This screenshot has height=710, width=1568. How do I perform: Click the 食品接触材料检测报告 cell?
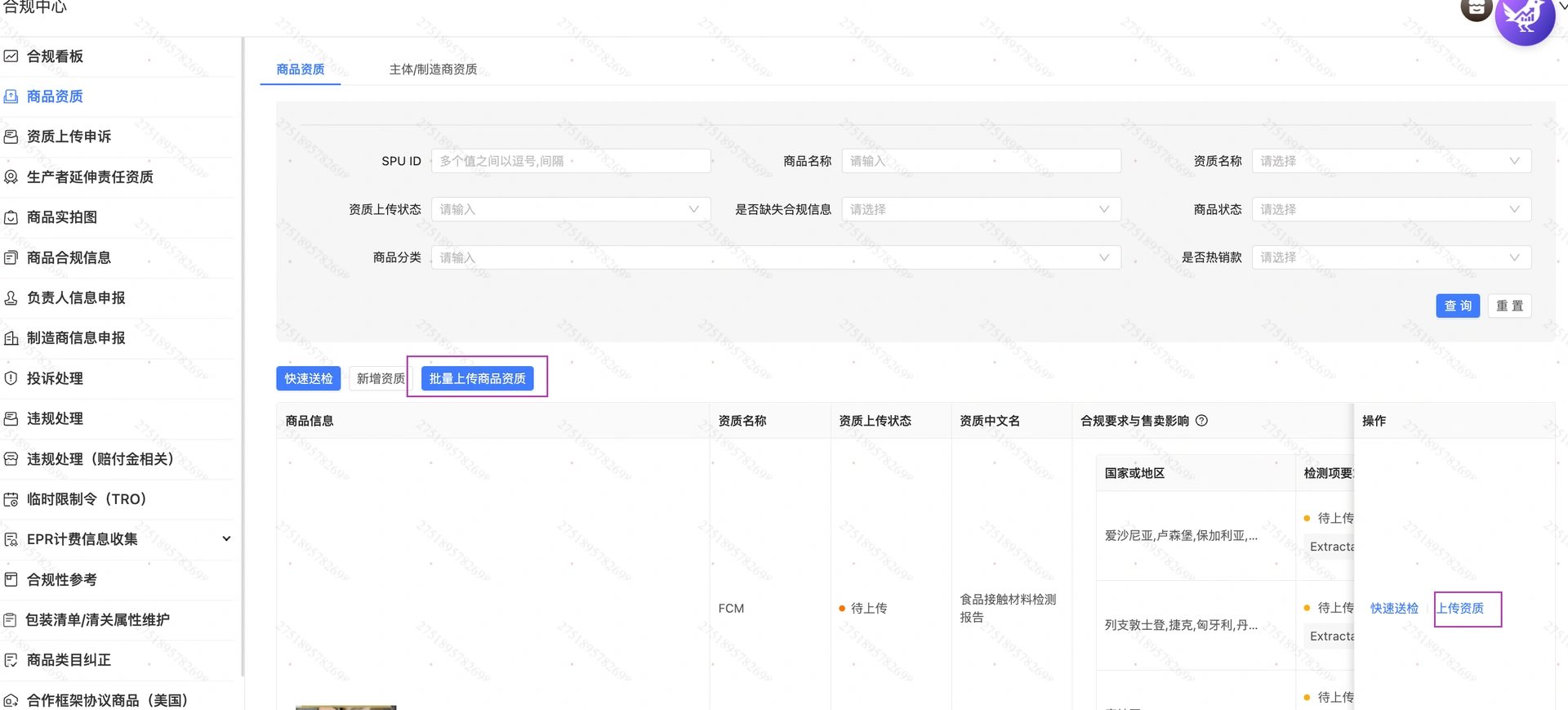pyautogui.click(x=1008, y=608)
